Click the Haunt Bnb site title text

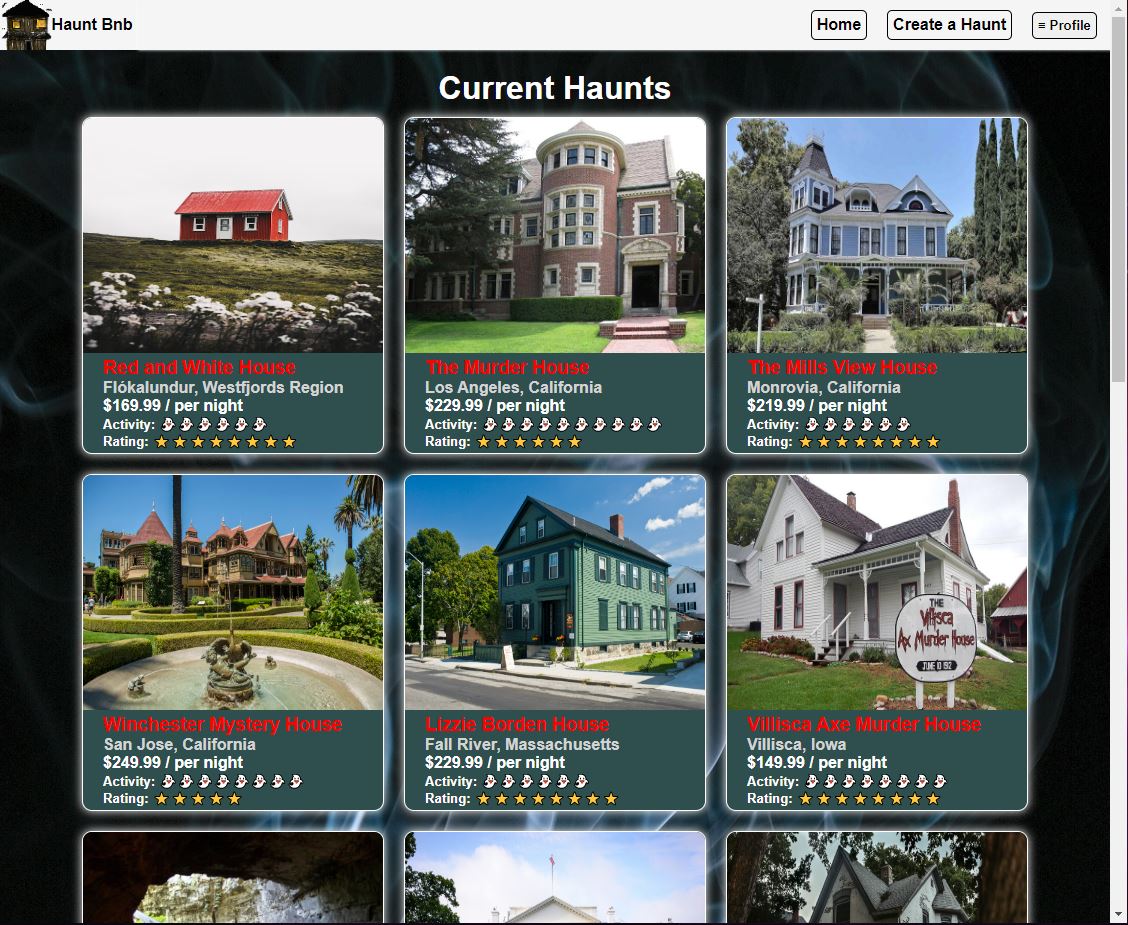(92, 24)
